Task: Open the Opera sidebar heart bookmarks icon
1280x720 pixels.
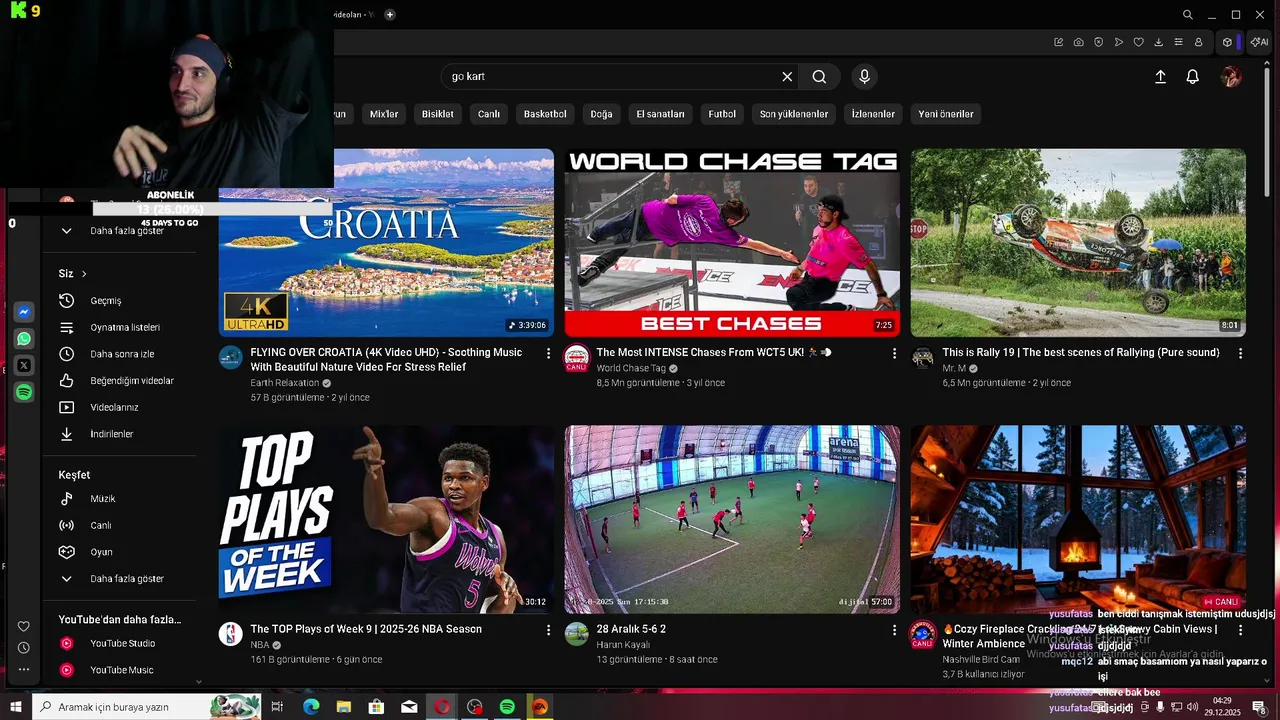Action: (24, 627)
